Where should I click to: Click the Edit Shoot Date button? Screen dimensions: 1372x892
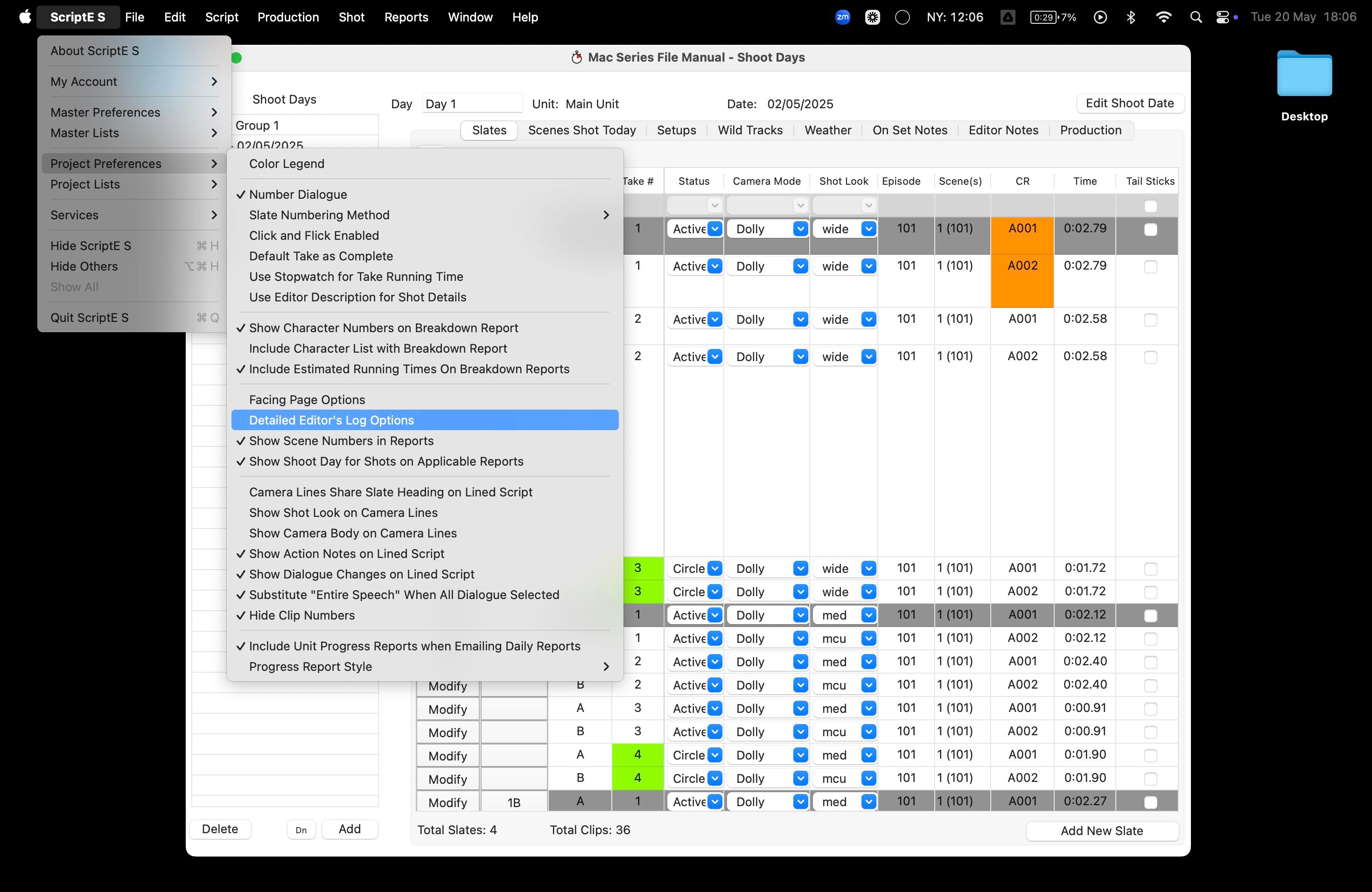coord(1129,103)
